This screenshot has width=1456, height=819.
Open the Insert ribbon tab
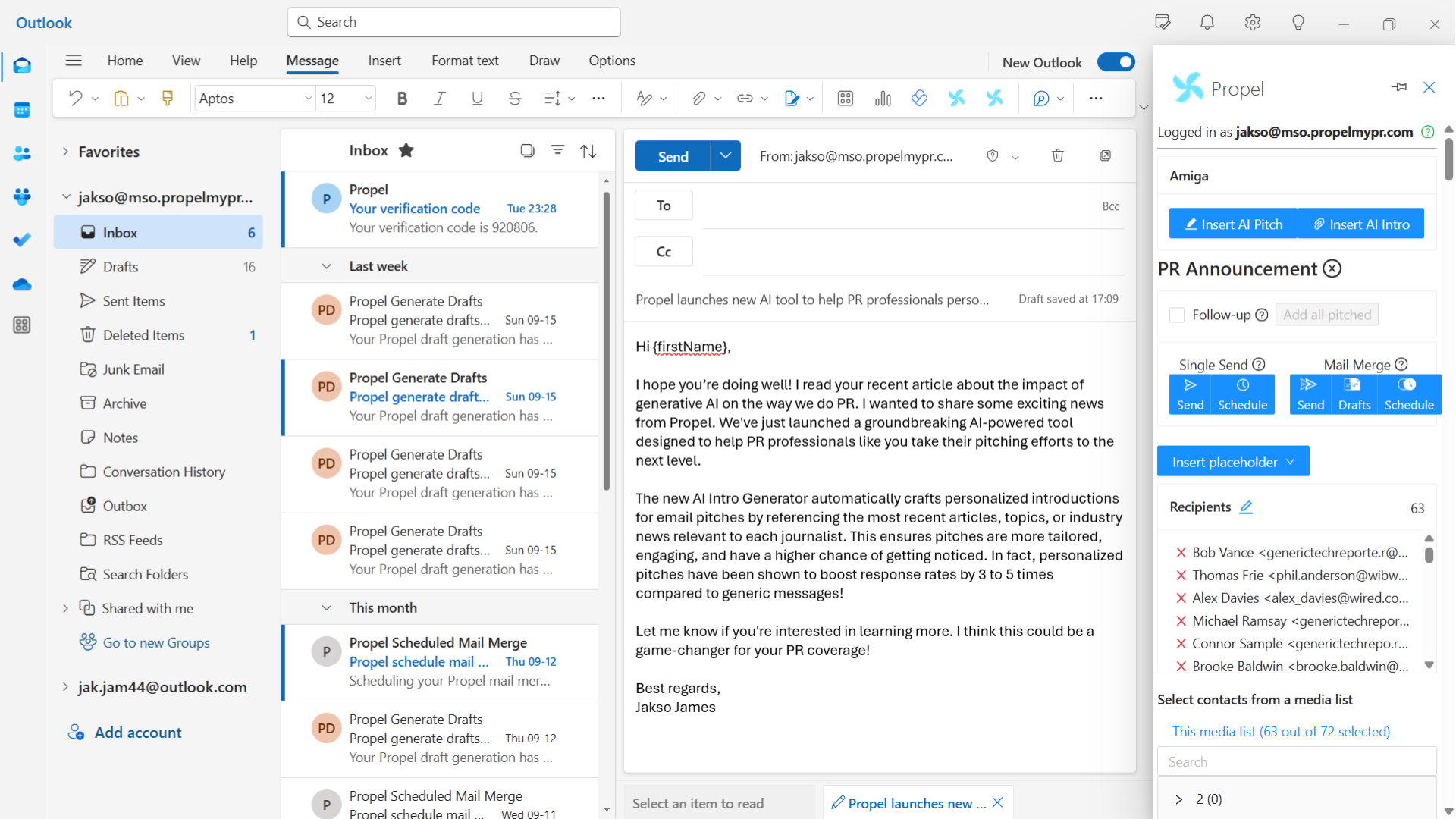click(x=384, y=61)
